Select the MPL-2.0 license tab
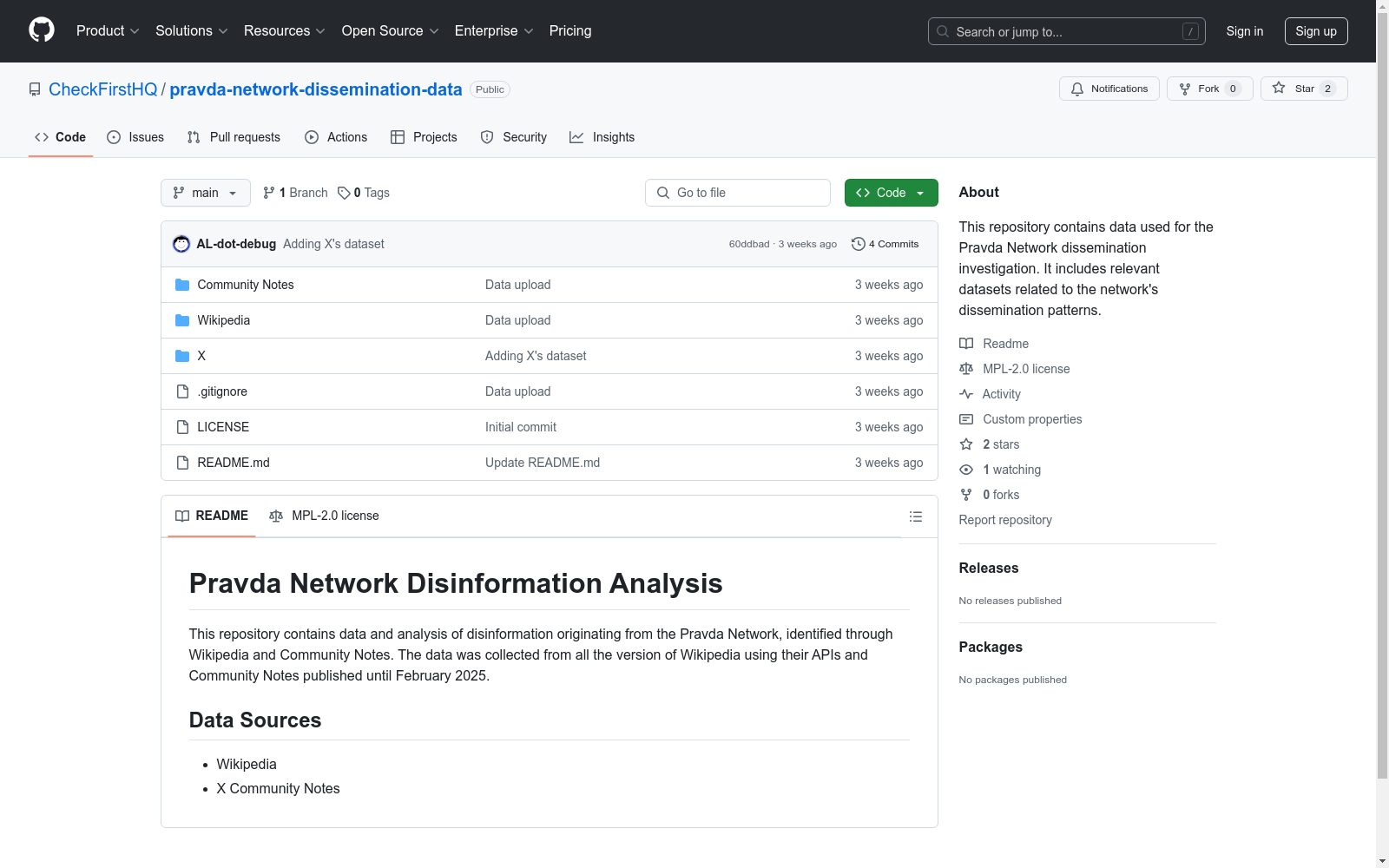 coord(325,516)
